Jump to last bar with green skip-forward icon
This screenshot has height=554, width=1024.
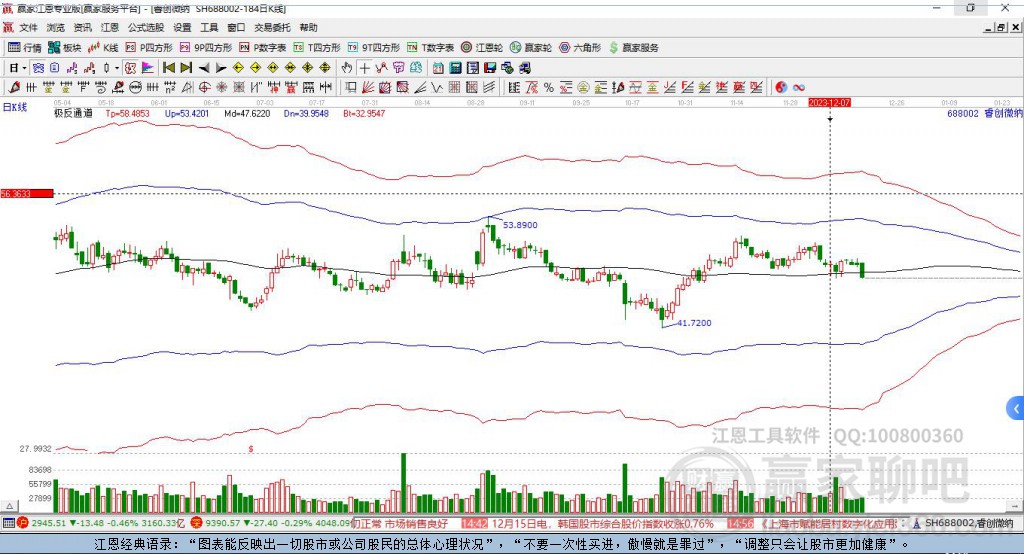[x=186, y=68]
